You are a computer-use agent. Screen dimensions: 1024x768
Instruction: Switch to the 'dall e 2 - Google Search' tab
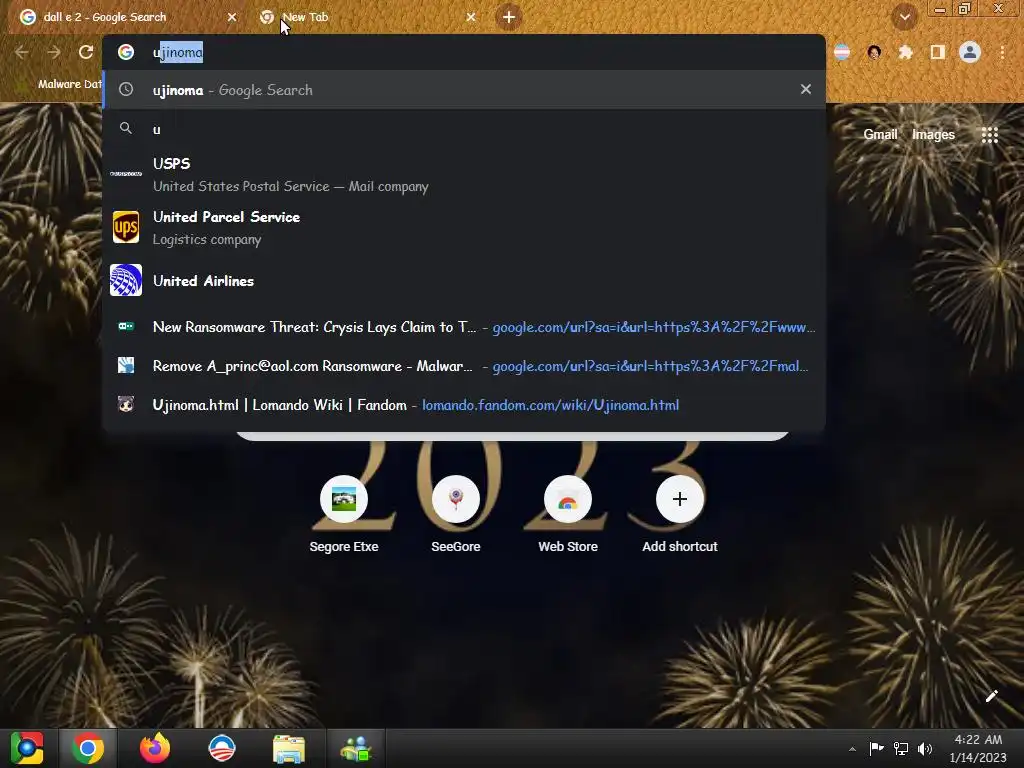coord(127,17)
